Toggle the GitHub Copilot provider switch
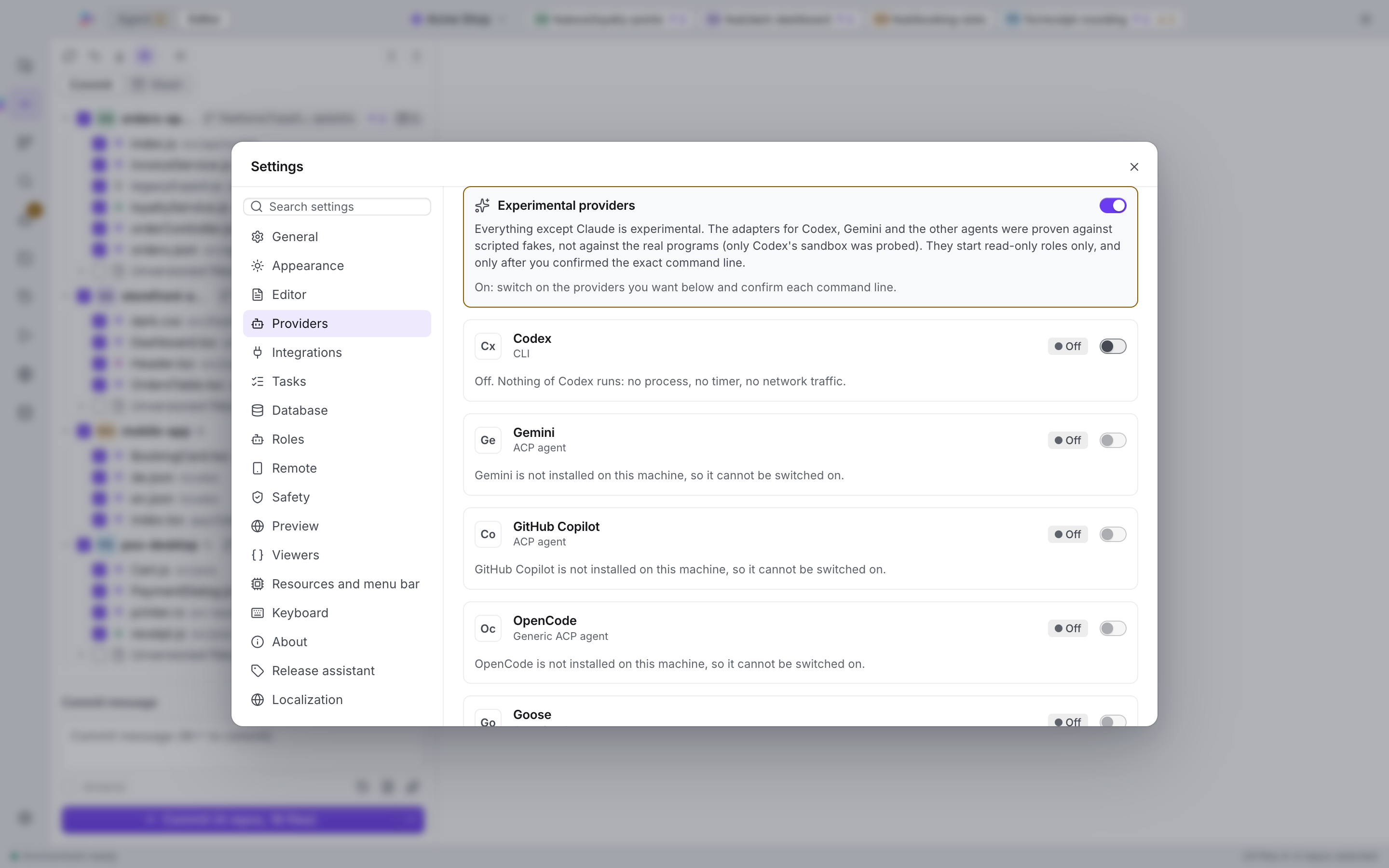The width and height of the screenshot is (1389, 868). pos(1112,534)
